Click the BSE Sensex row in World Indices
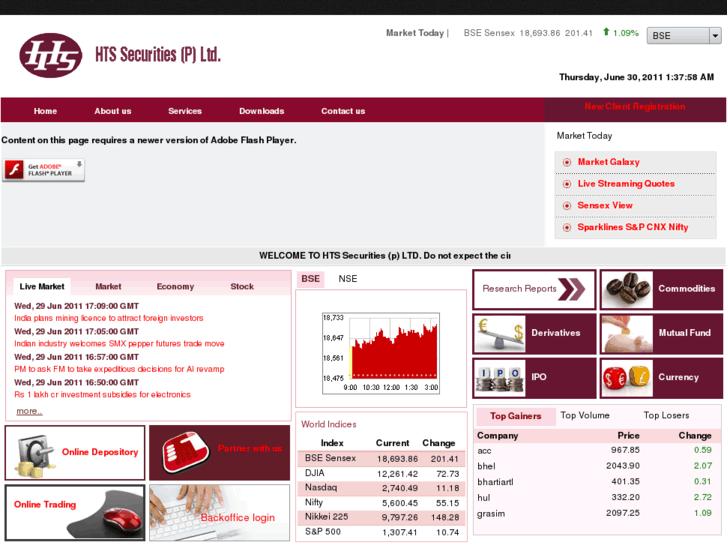 coord(381,459)
